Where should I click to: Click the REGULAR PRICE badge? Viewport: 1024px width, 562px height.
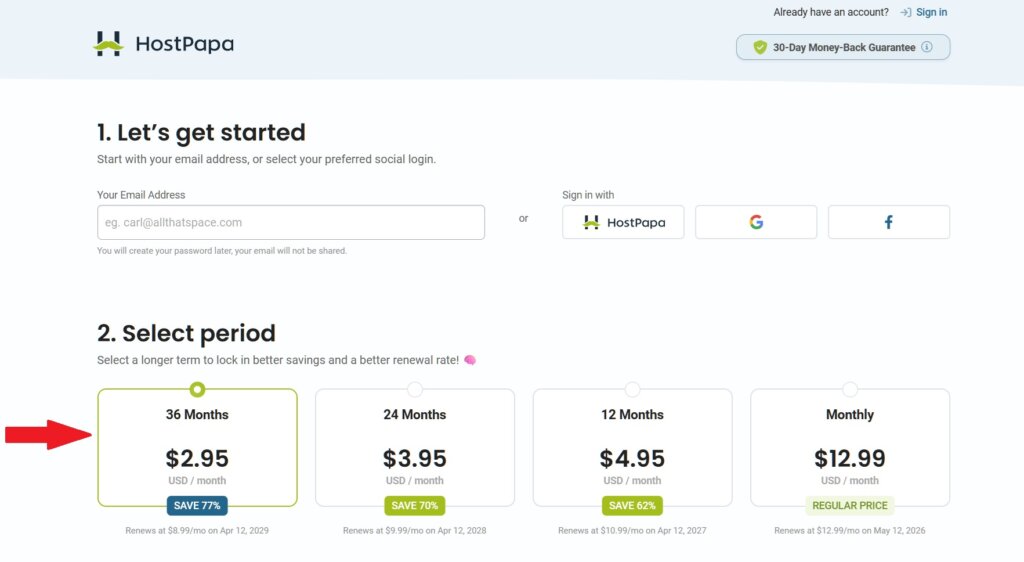click(850, 506)
